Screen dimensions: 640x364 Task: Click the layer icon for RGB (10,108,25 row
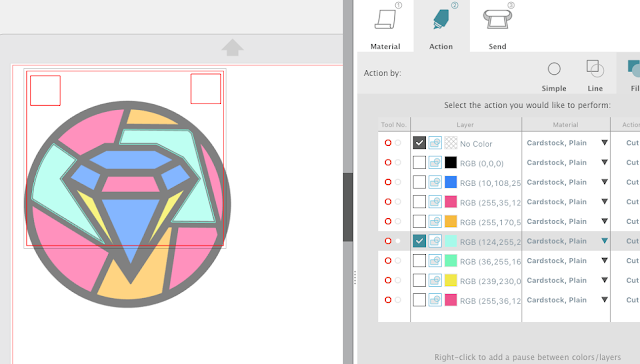tap(435, 182)
